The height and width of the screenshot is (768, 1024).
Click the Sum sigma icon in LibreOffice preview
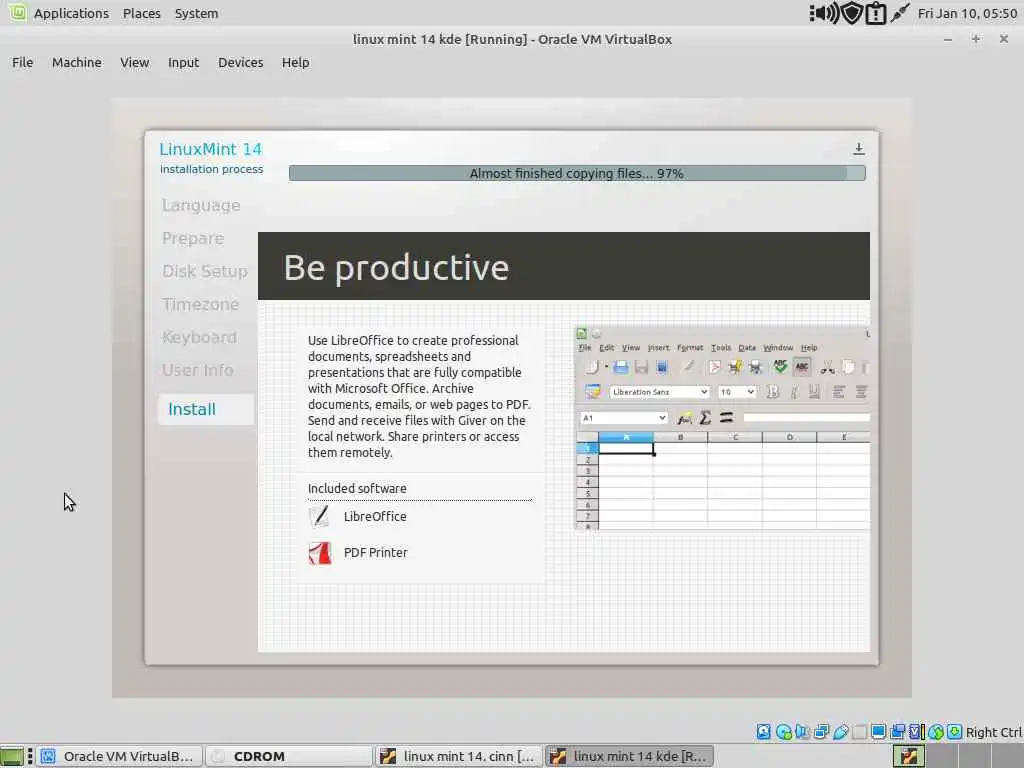(x=705, y=418)
